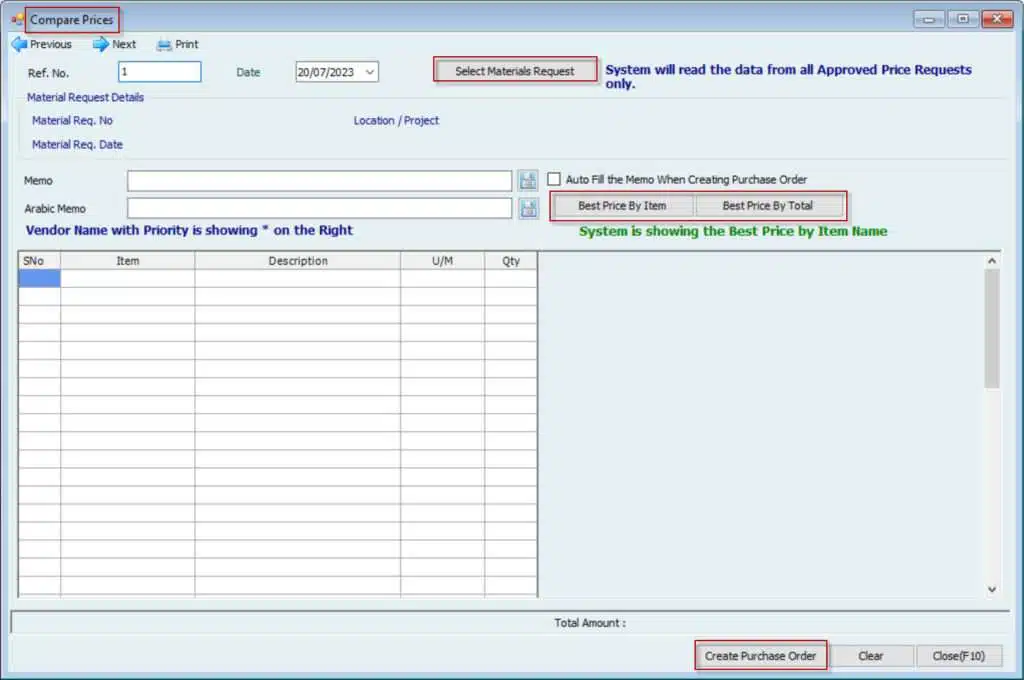The height and width of the screenshot is (680, 1024).
Task: Enable Auto Fill the Memo checkbox
Action: coord(554,179)
